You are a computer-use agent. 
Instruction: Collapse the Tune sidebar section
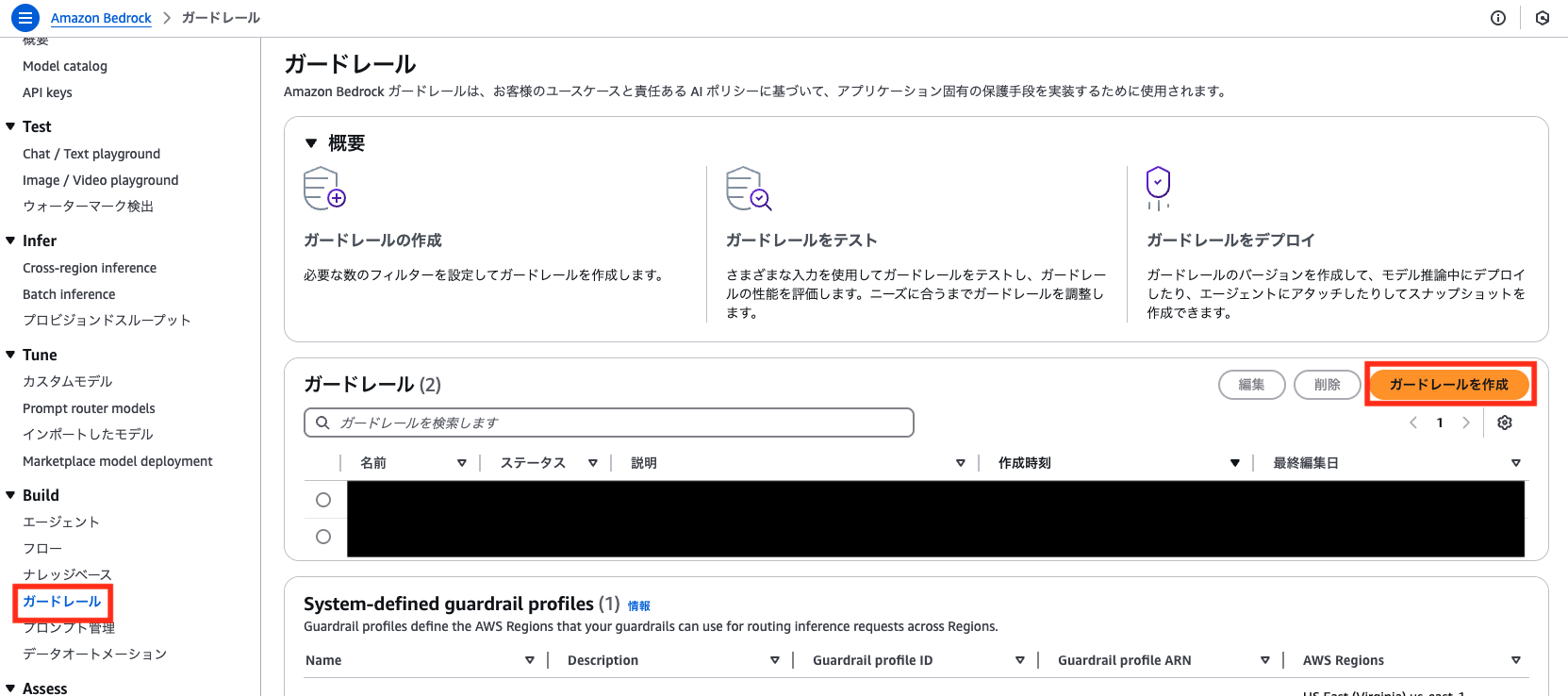pyautogui.click(x=10, y=355)
